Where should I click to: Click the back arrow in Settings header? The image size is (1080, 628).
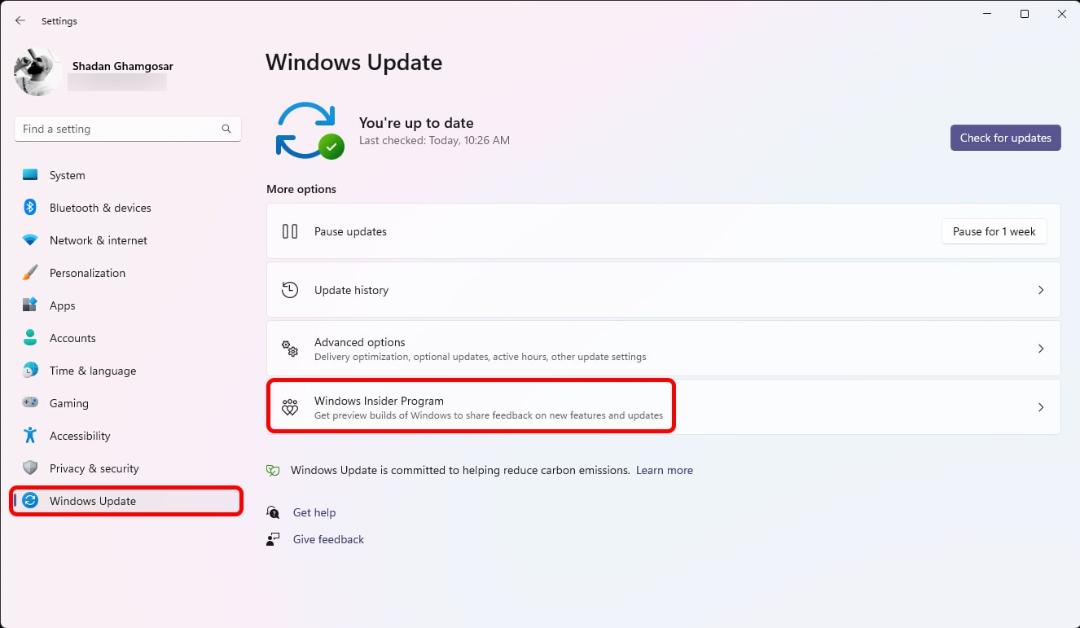20,21
